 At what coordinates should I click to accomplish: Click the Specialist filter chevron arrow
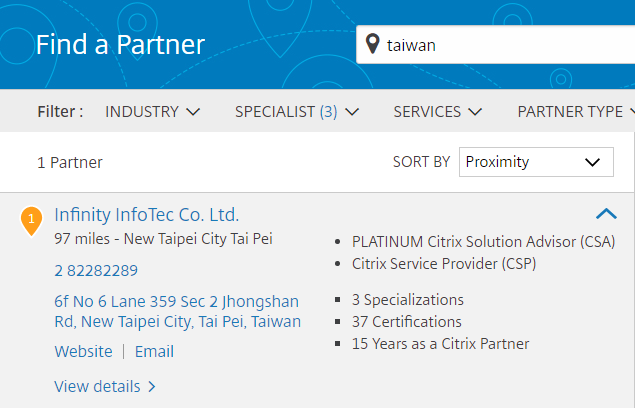[352, 112]
